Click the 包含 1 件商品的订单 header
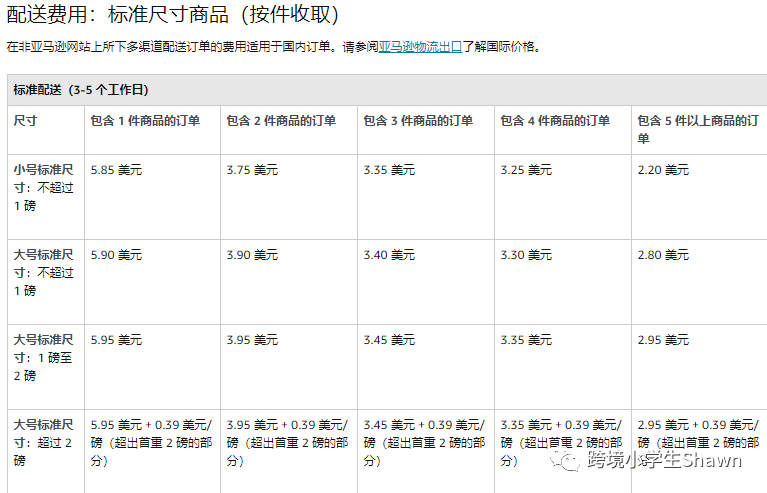Viewport: 767px width, 493px height. point(145,121)
